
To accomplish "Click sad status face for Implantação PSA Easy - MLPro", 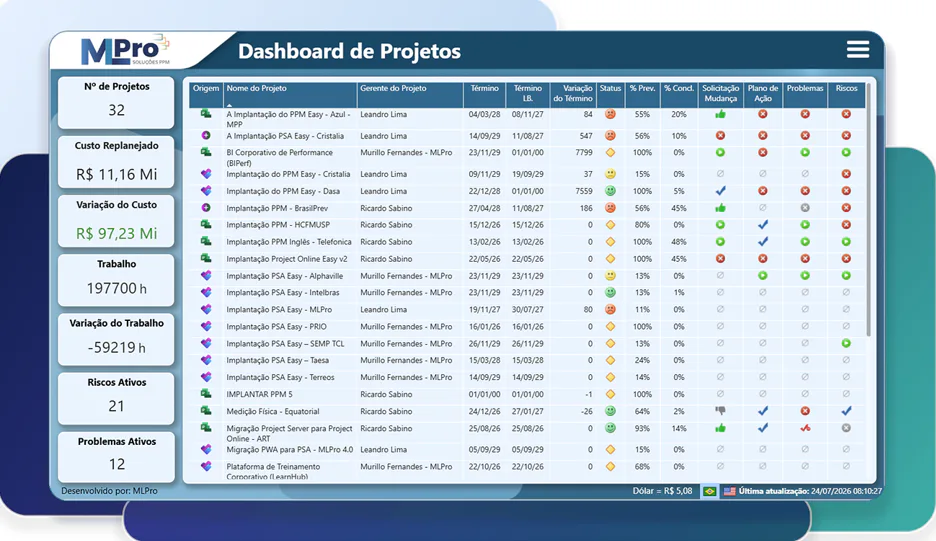I will pyautogui.click(x=610, y=309).
